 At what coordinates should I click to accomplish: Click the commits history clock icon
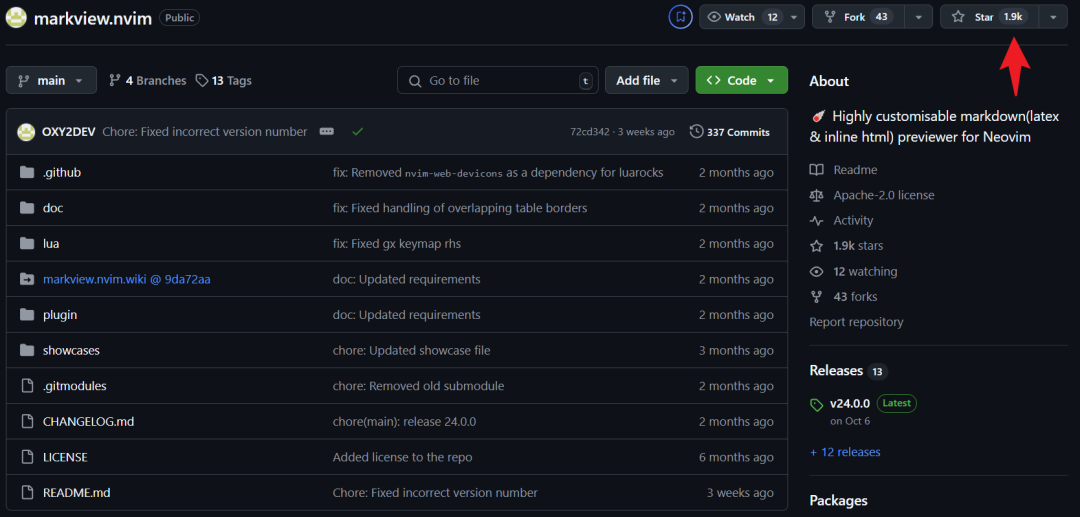[696, 131]
